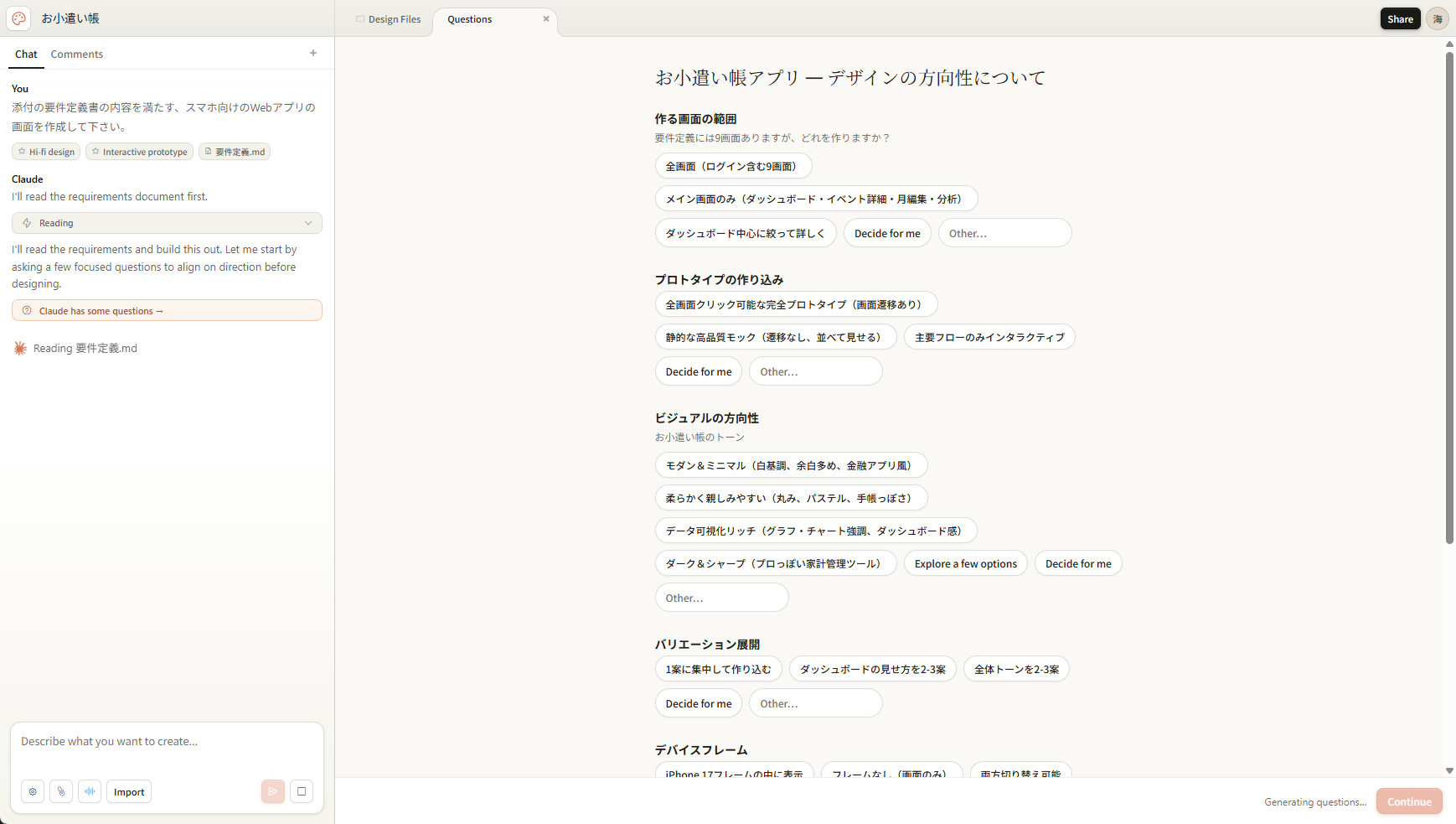This screenshot has width=1456, height=824.
Task: Click the stop generation square icon
Action: [302, 791]
